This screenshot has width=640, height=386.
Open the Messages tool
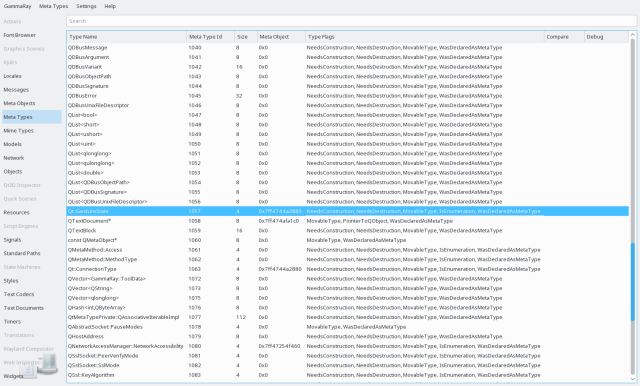pyautogui.click(x=32, y=90)
